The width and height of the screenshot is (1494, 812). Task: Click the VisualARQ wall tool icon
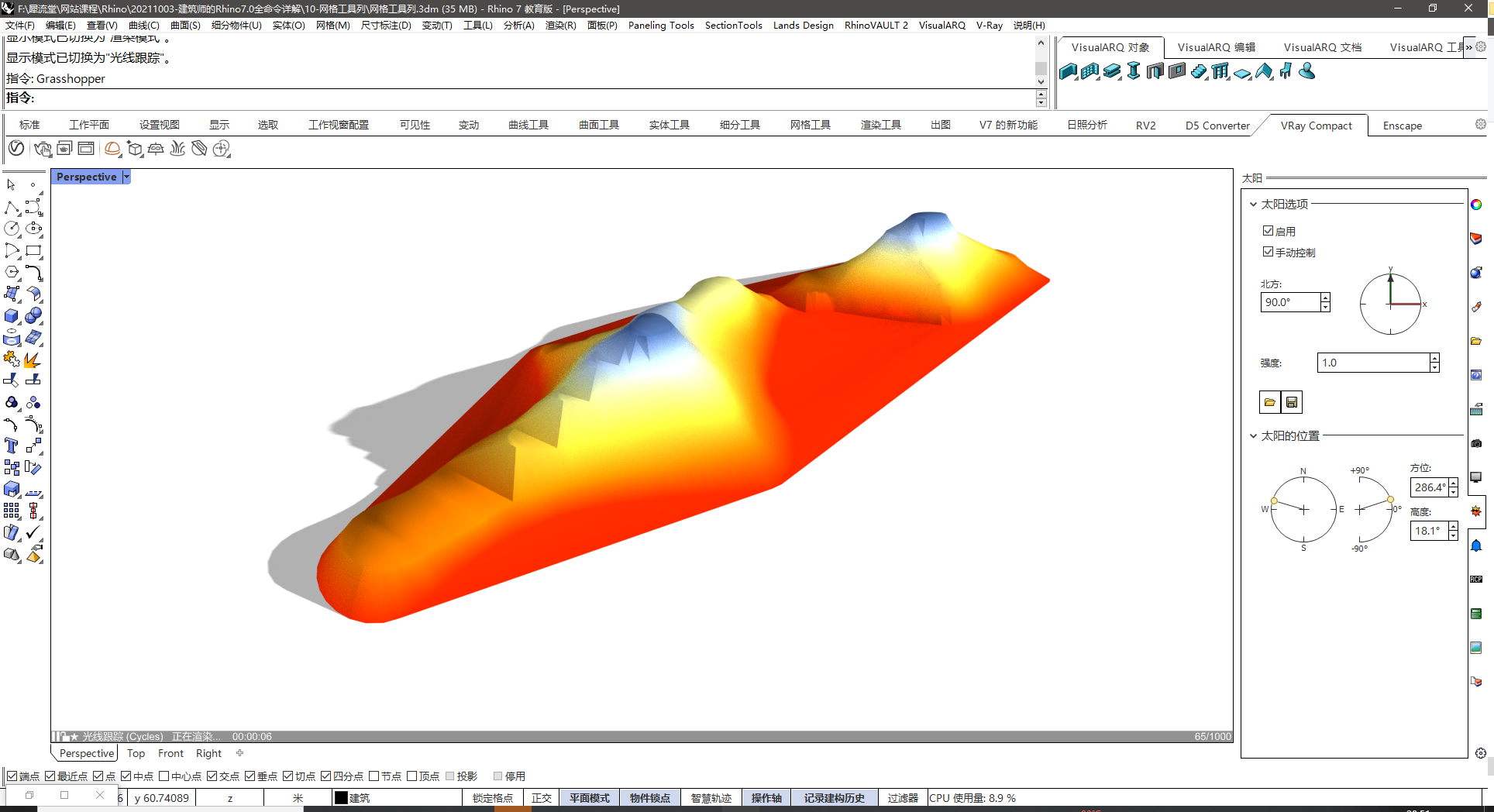pos(1069,71)
